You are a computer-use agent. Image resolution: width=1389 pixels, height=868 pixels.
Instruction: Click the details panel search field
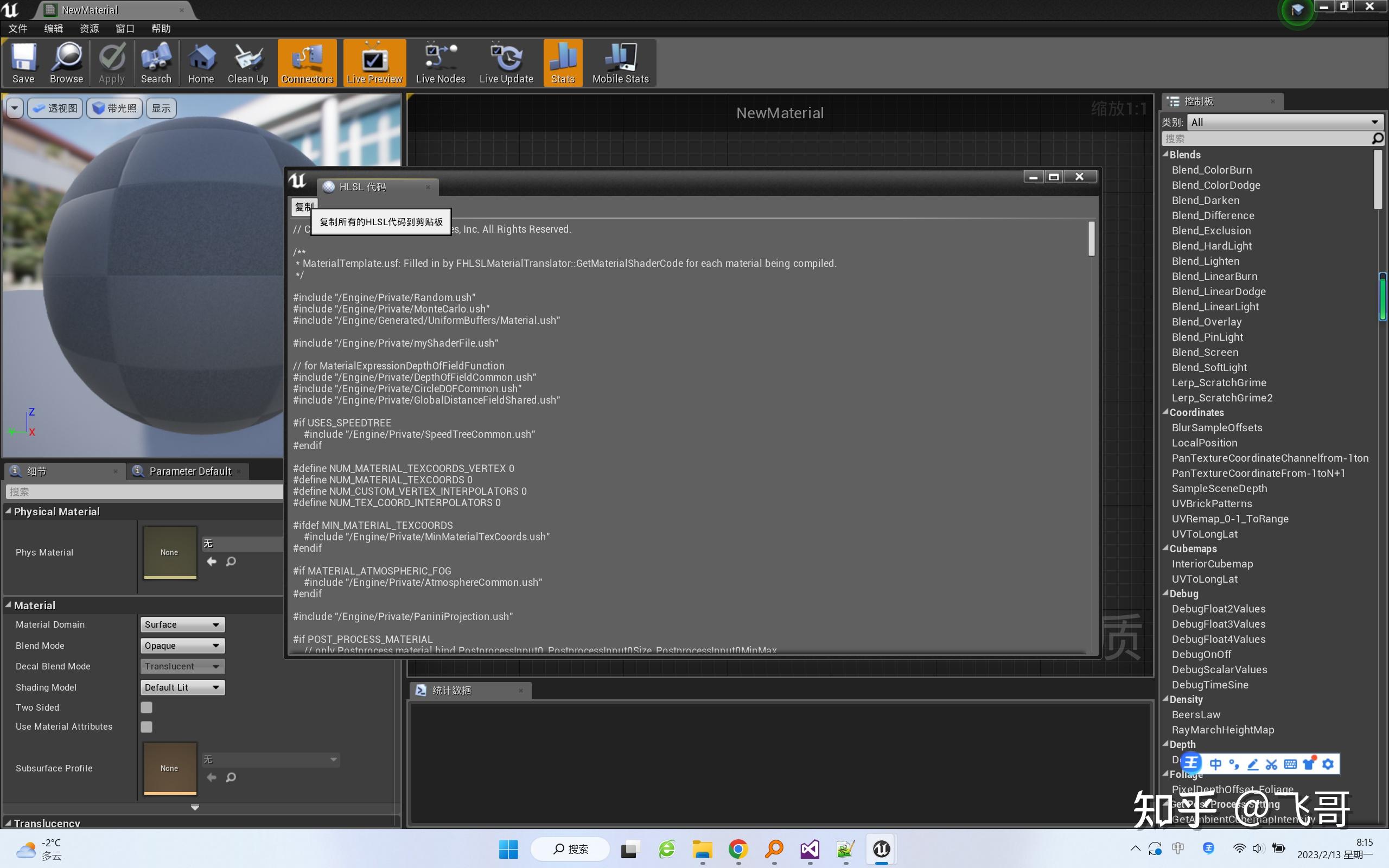pyautogui.click(x=144, y=492)
